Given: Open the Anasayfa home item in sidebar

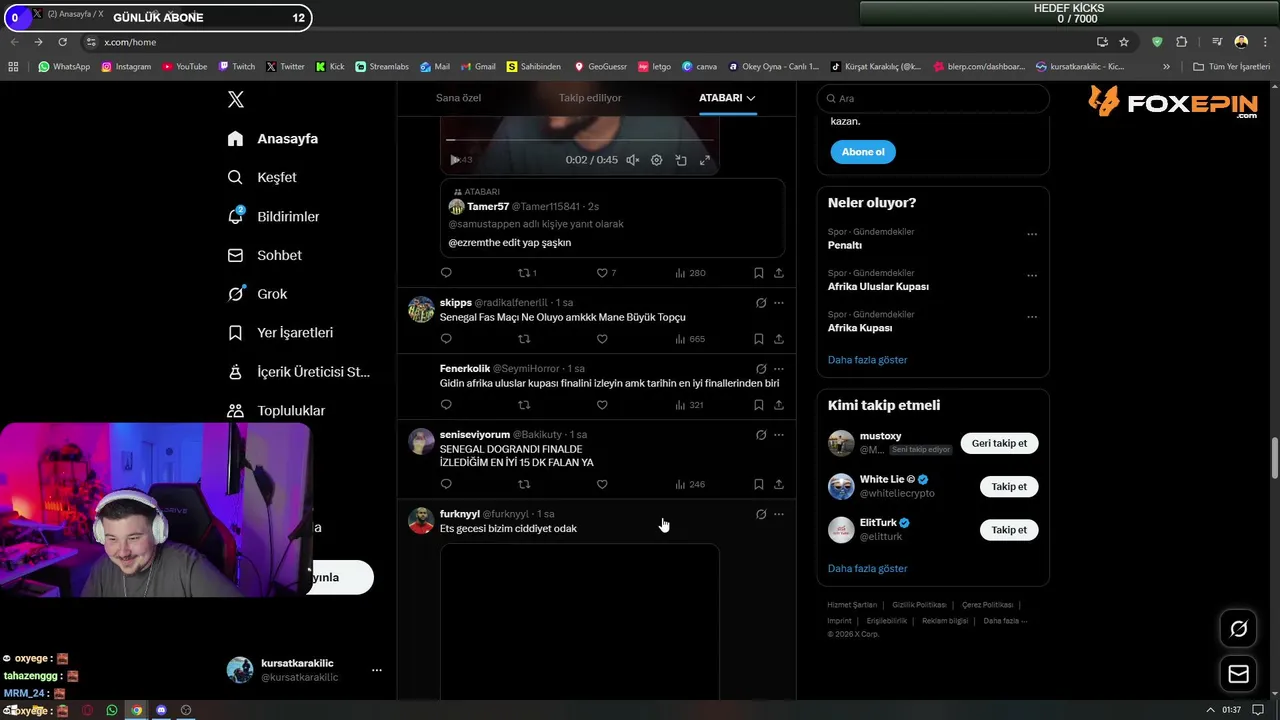Looking at the screenshot, I should (x=272, y=139).
